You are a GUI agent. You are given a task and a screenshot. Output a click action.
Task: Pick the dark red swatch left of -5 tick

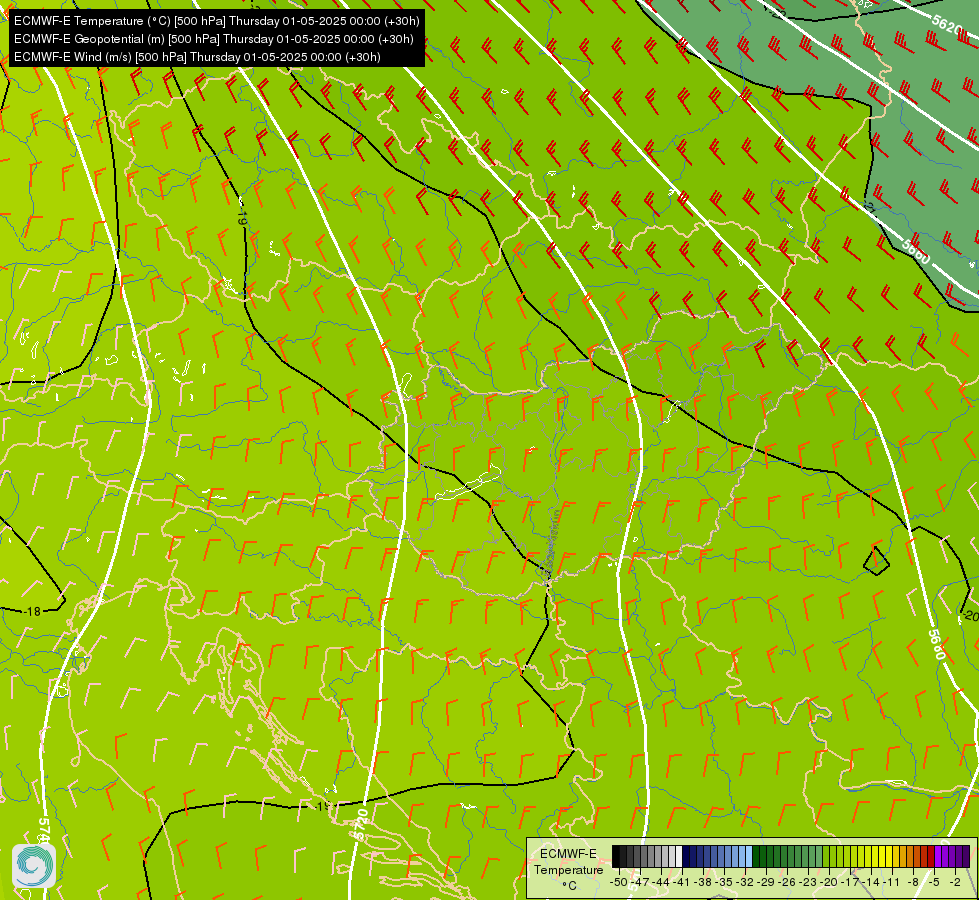(x=931, y=856)
